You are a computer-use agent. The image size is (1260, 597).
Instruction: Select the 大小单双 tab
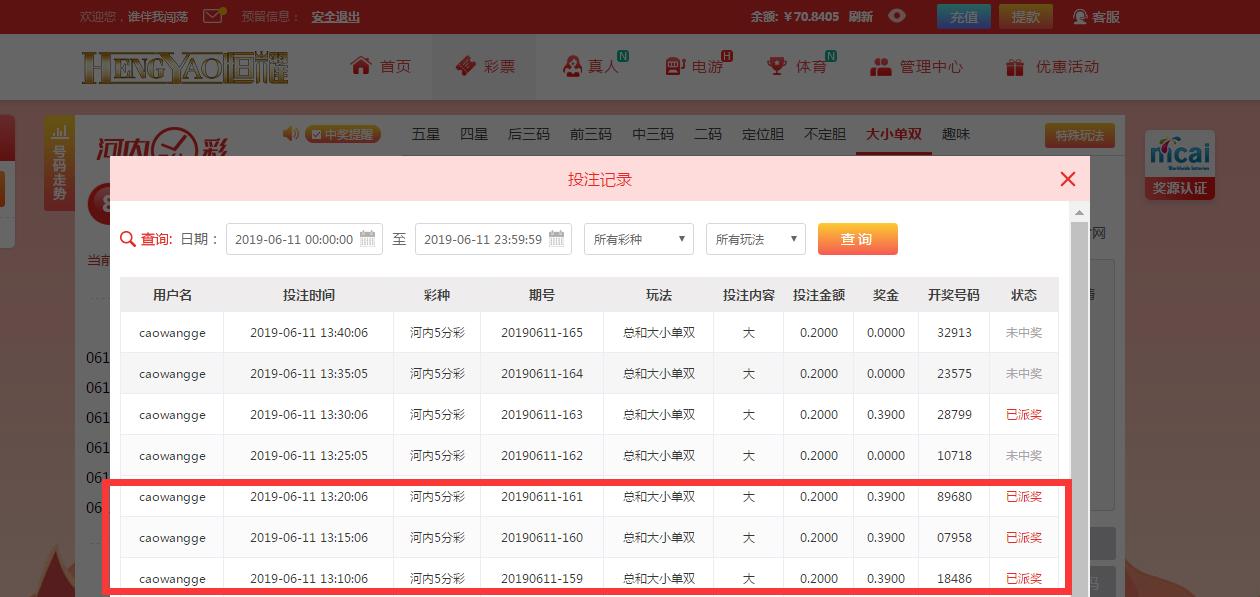click(893, 134)
